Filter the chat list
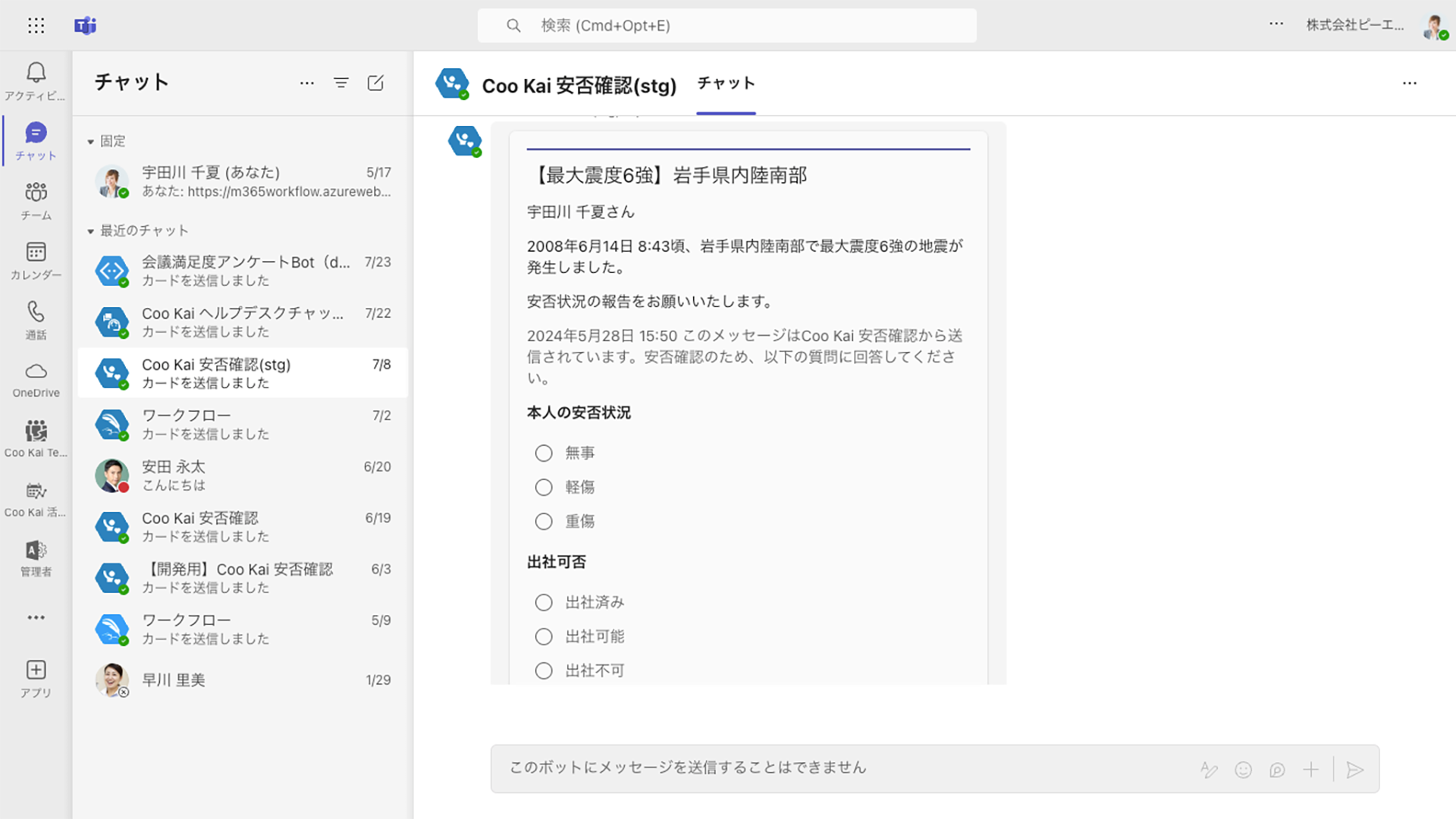Viewport: 1456px width, 819px height. click(341, 83)
